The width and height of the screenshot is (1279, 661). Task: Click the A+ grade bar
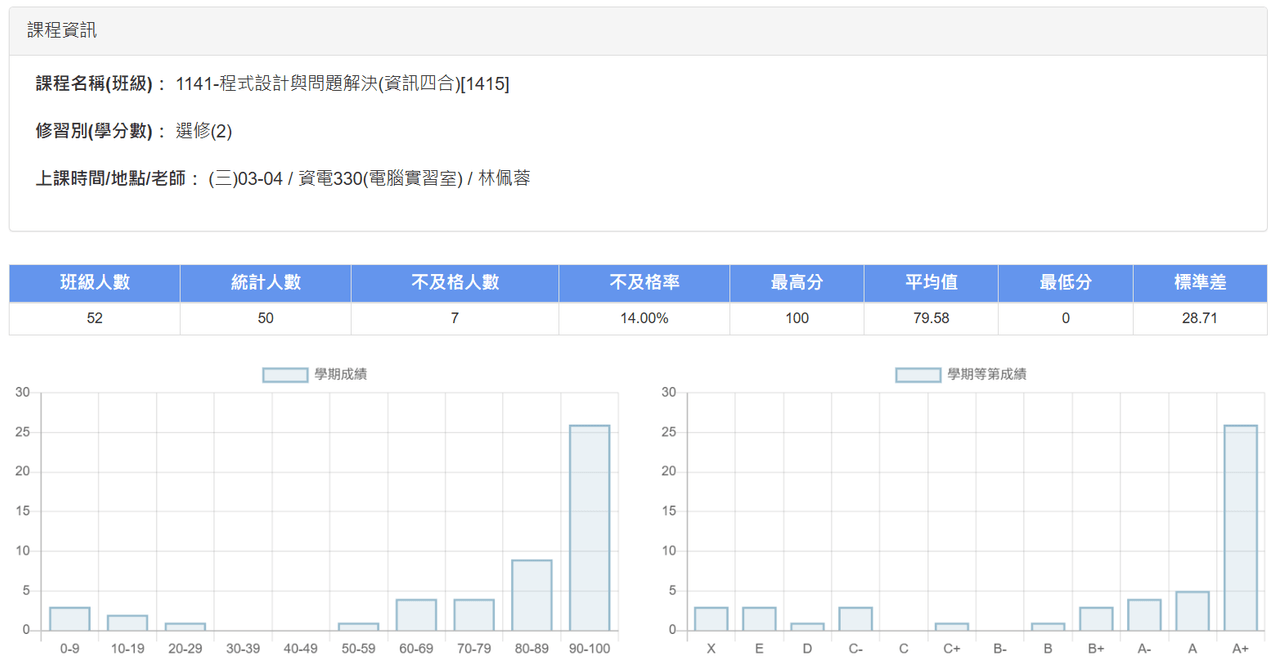click(x=1241, y=528)
